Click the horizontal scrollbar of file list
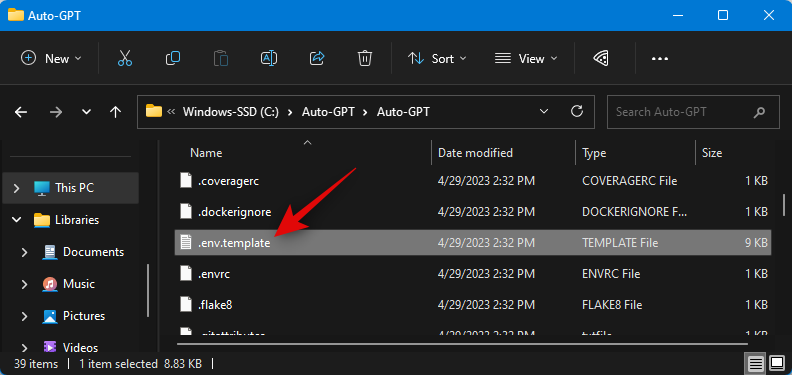Viewport: 792px width, 375px height. pos(461,344)
